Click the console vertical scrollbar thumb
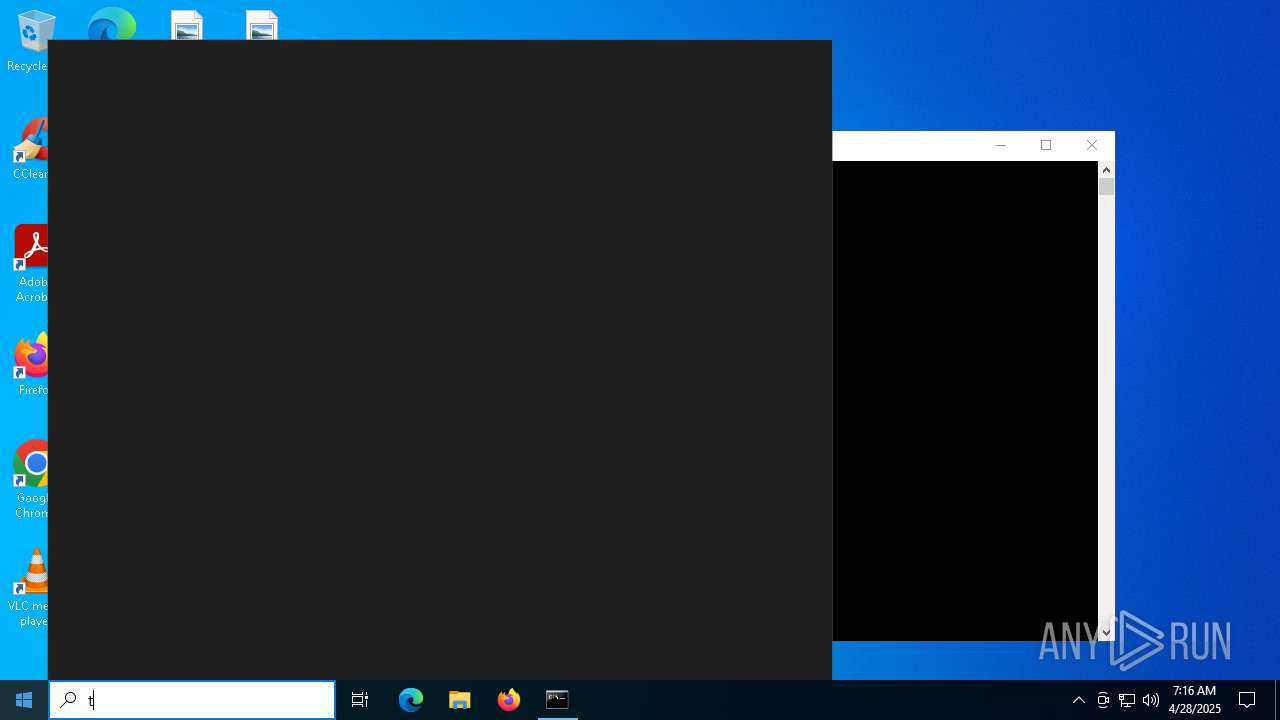This screenshot has height=720, width=1280. click(1106, 187)
